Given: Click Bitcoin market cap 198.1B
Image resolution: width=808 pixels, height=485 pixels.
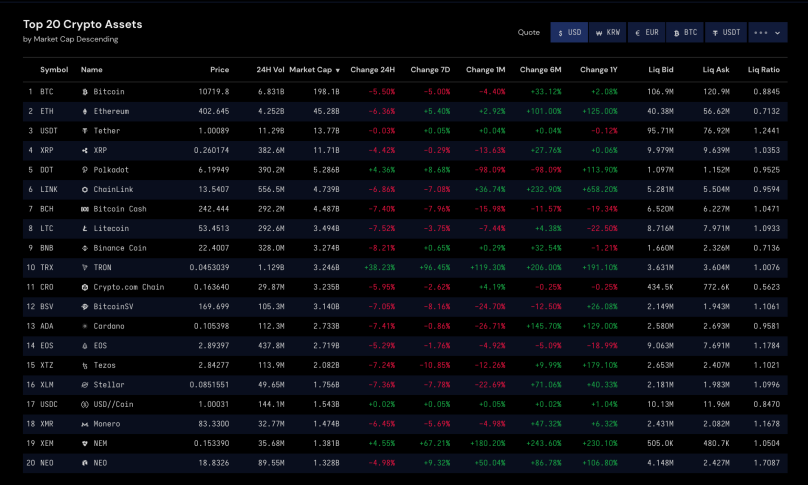Looking at the screenshot, I should click(326, 92).
